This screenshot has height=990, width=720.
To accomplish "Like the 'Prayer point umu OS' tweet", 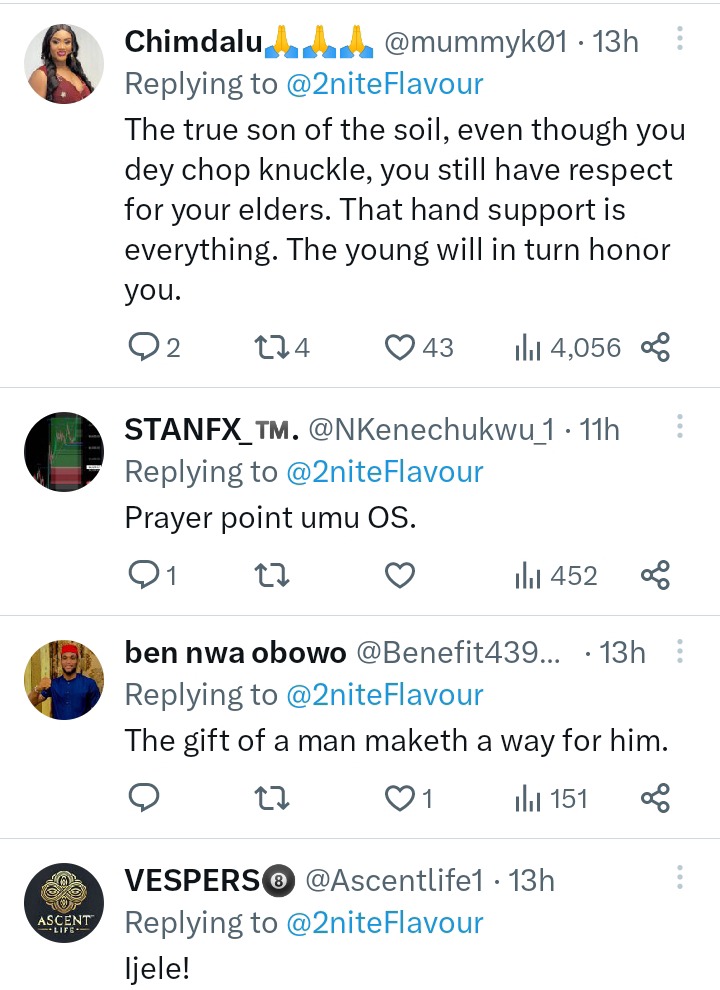I will 401,575.
